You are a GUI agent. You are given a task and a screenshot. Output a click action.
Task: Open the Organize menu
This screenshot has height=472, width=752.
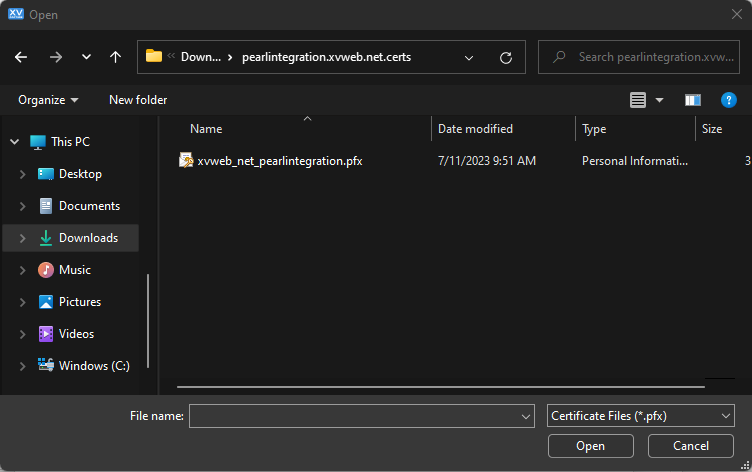click(48, 100)
